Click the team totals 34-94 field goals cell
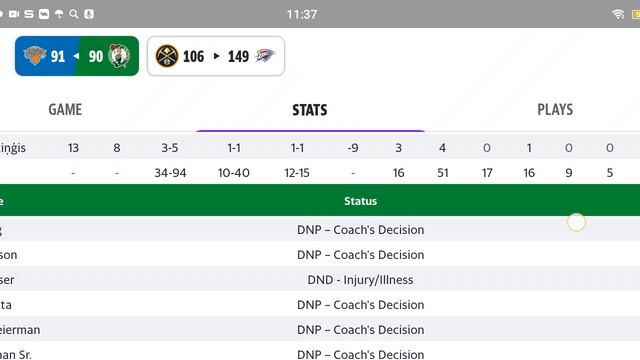Screen dimensions: 640x360 [170, 173]
